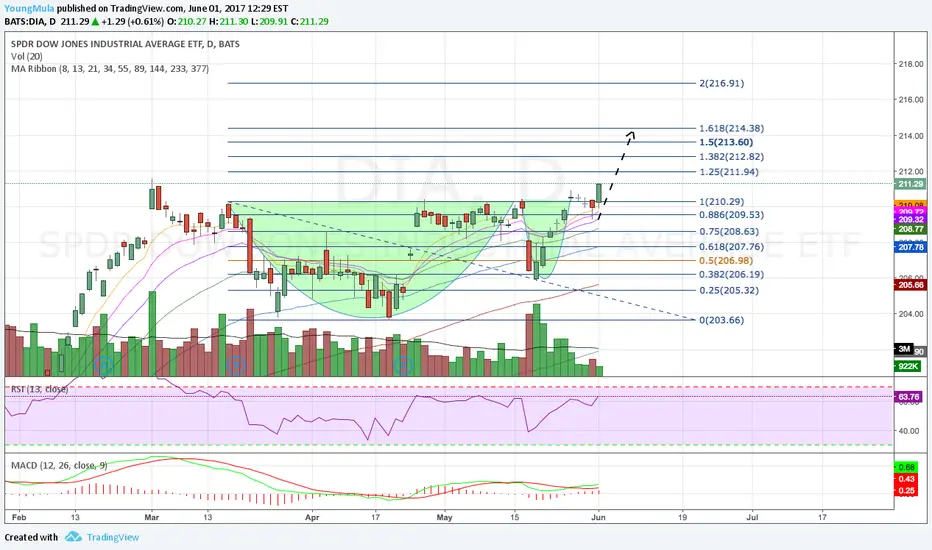
Task: Click the latest green candlestick at June 1
Action: 599,194
